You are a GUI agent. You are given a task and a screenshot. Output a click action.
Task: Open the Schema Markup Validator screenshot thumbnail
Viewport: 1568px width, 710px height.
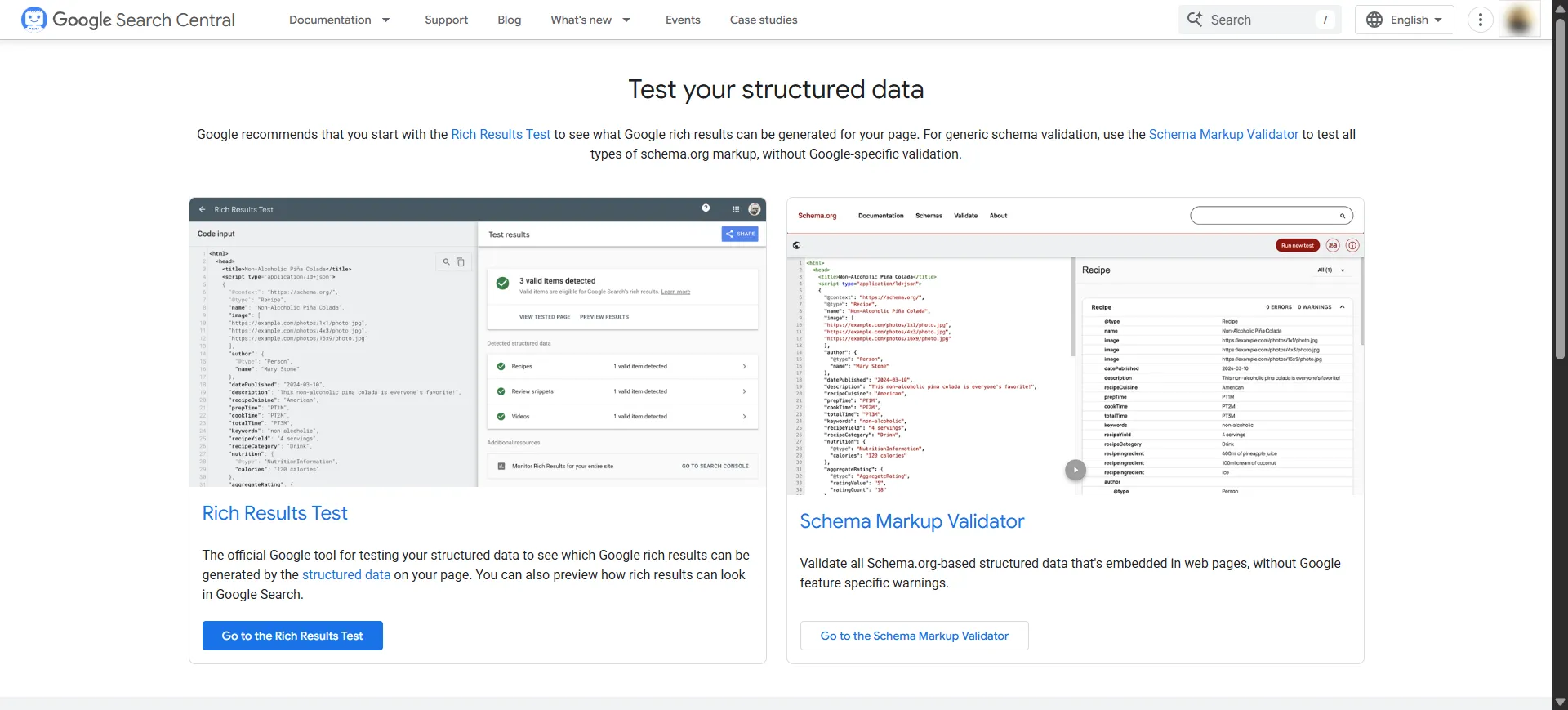click(x=1076, y=346)
